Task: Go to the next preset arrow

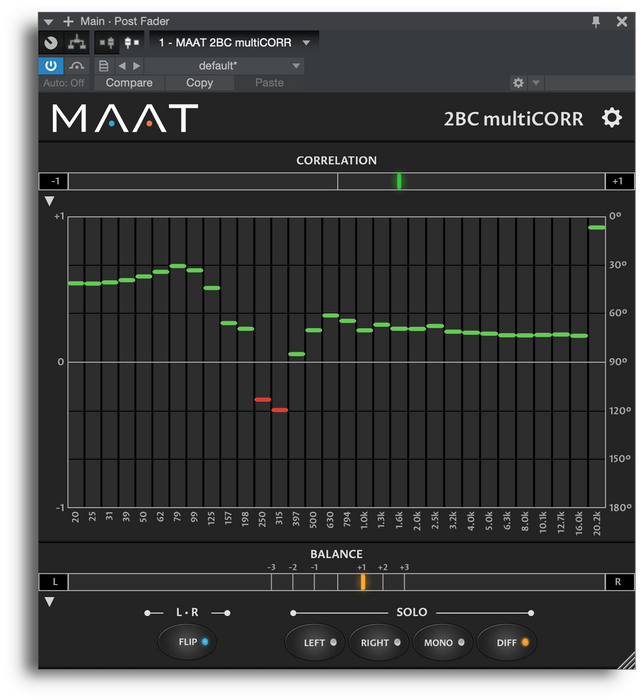Action: [138, 66]
